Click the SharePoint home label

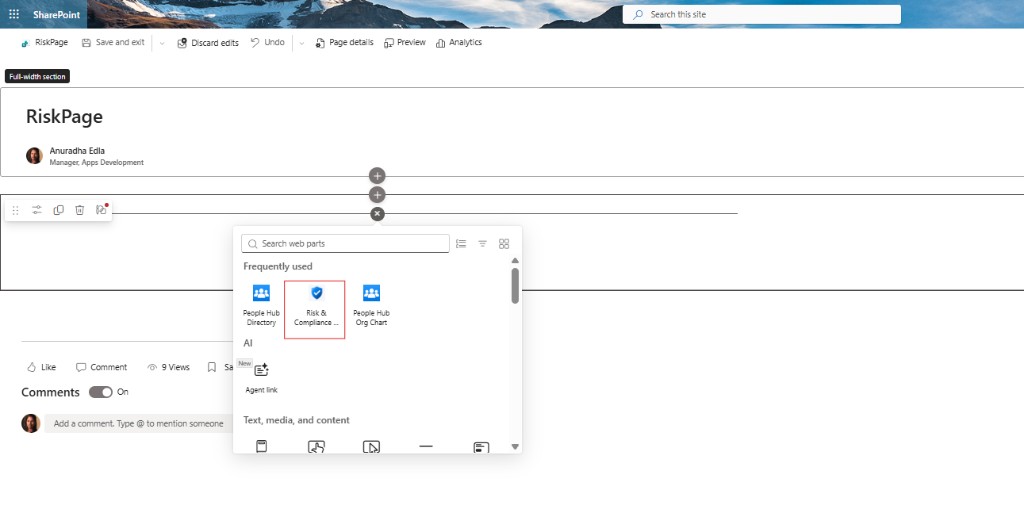(x=57, y=14)
